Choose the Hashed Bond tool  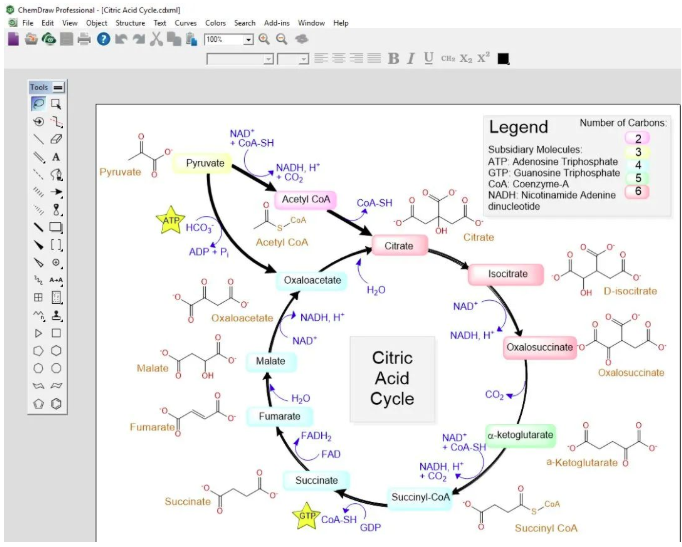click(x=38, y=192)
